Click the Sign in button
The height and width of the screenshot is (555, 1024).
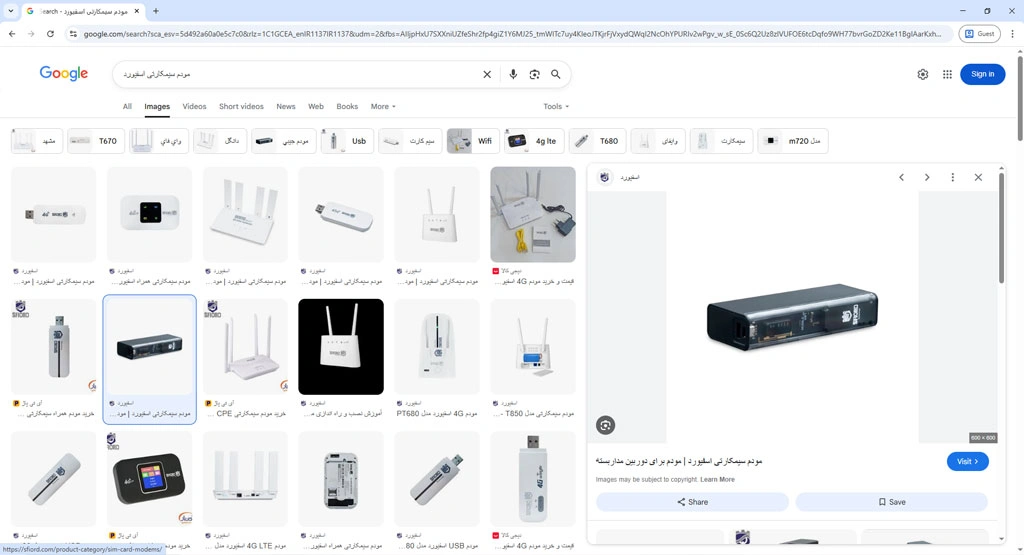pyautogui.click(x=982, y=74)
